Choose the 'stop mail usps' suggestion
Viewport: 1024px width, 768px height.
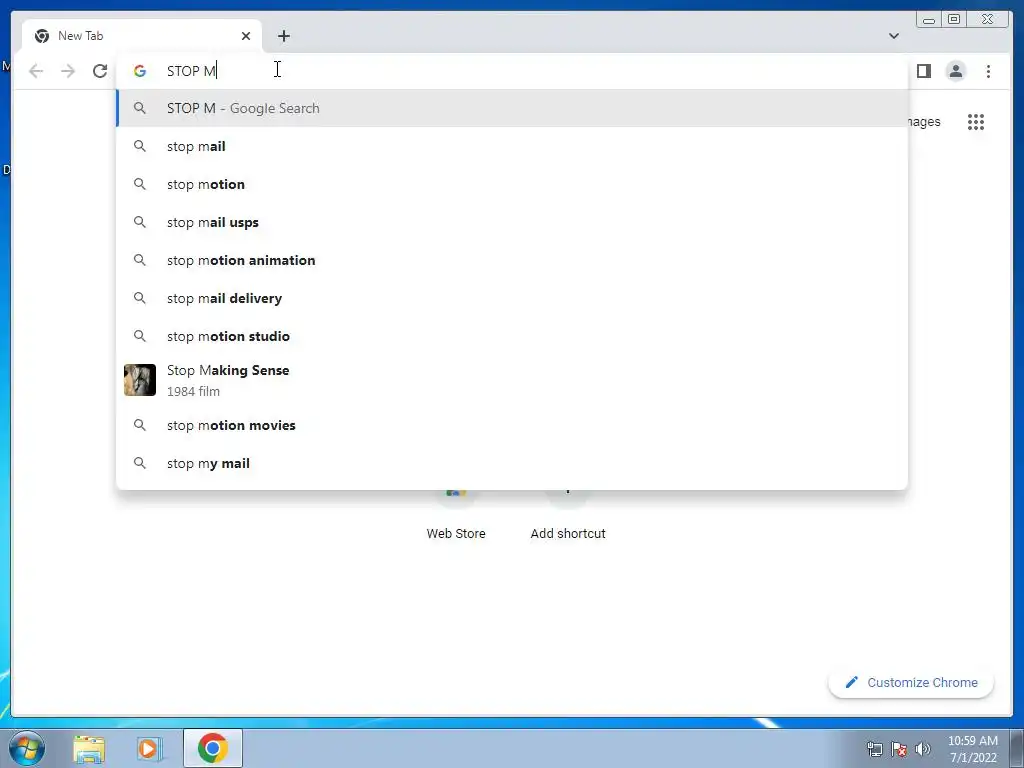coord(512,222)
